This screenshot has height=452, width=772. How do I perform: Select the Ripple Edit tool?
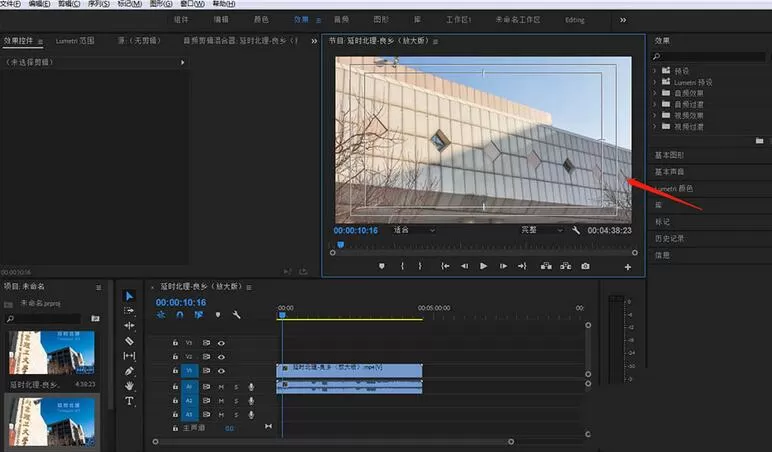129,325
